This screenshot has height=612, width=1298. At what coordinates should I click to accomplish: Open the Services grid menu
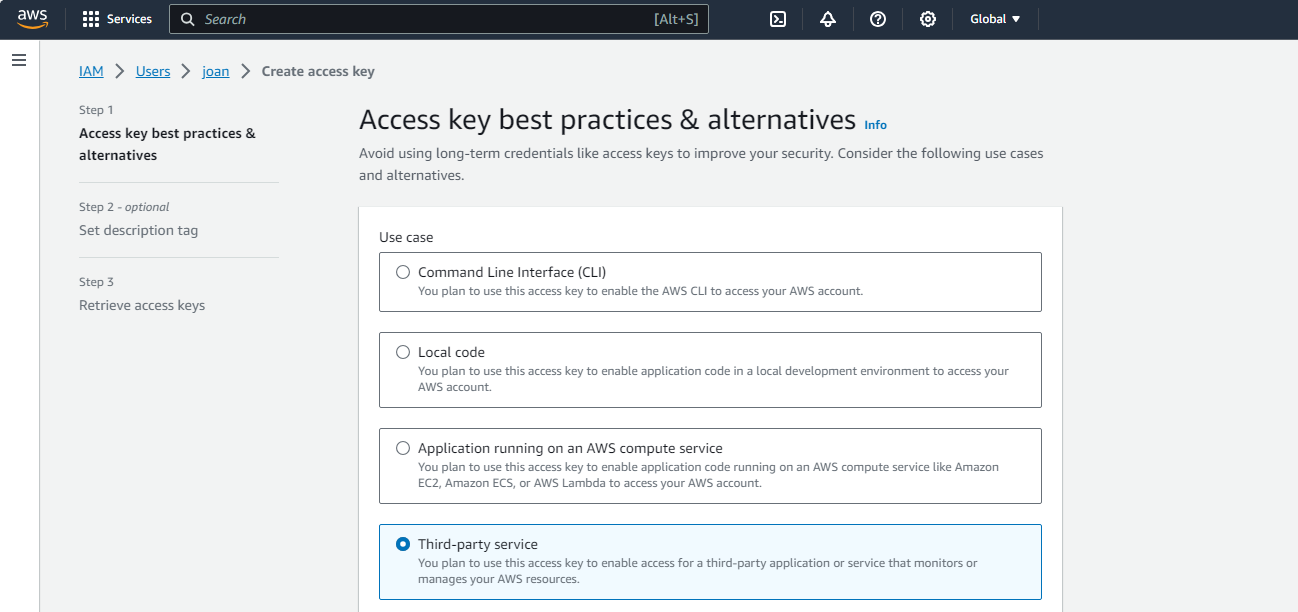click(91, 19)
